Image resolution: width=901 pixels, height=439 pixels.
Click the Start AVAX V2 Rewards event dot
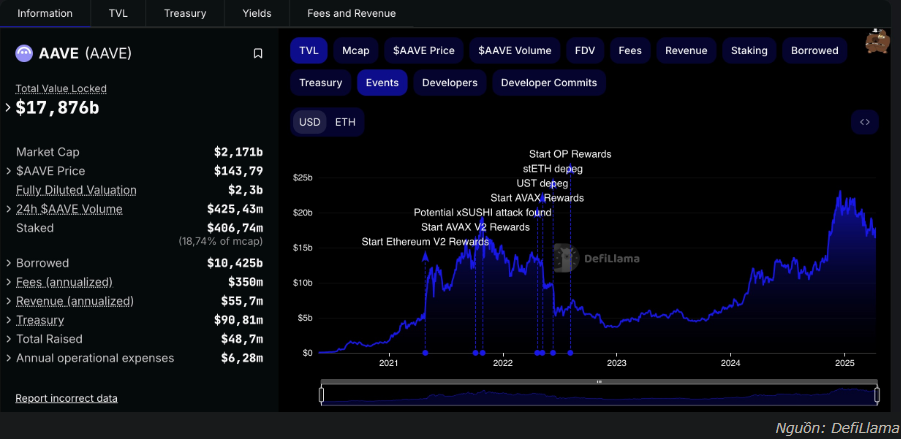(476, 353)
